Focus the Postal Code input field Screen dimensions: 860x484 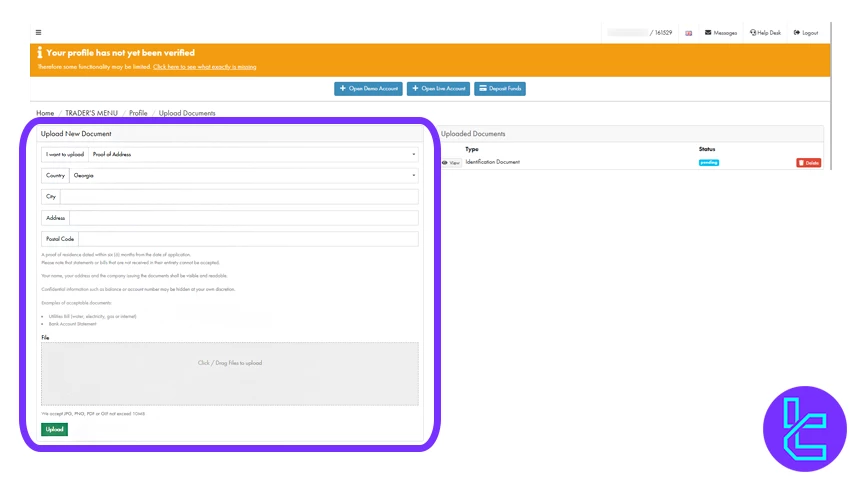(x=248, y=239)
